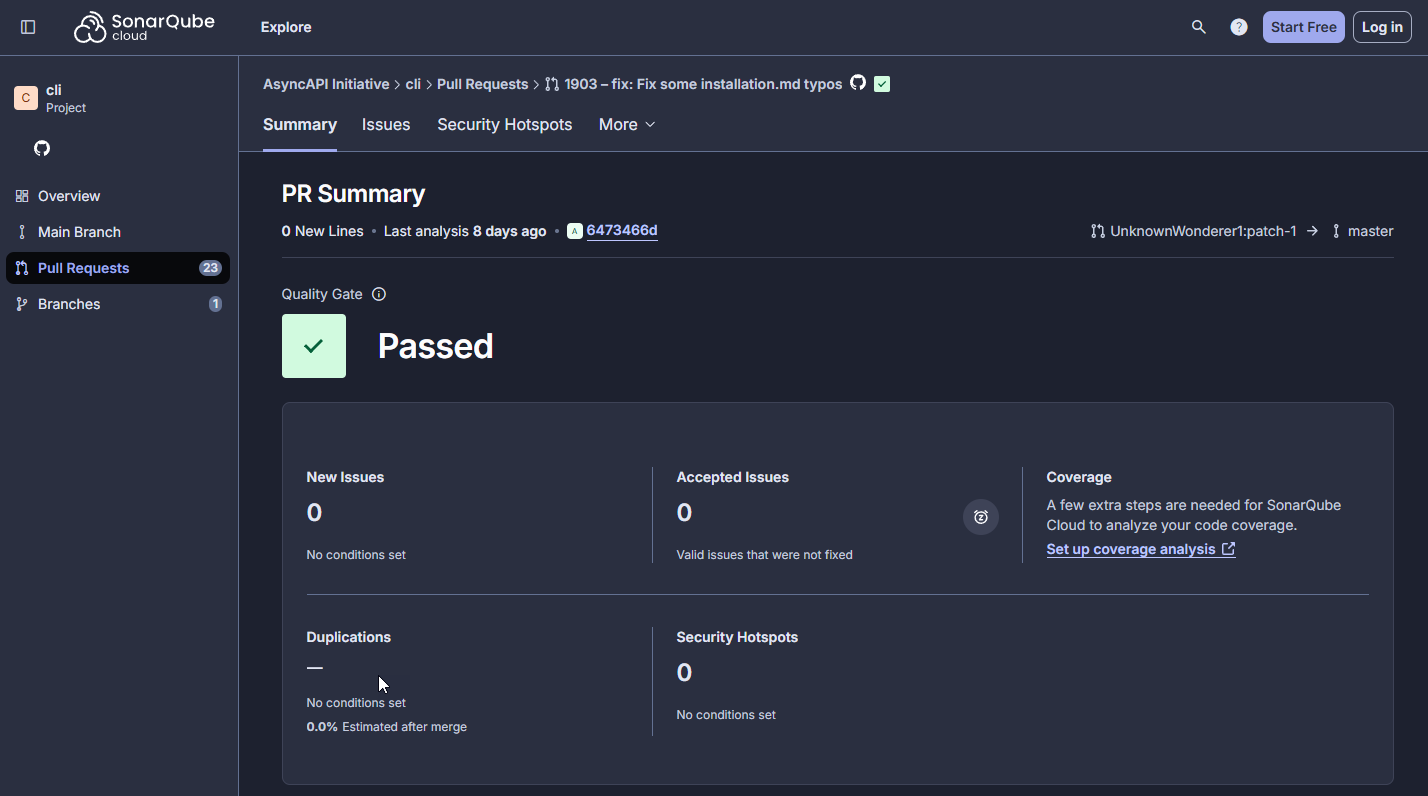This screenshot has height=796, width=1428.
Task: Open the search magnifier icon
Action: (x=1198, y=27)
